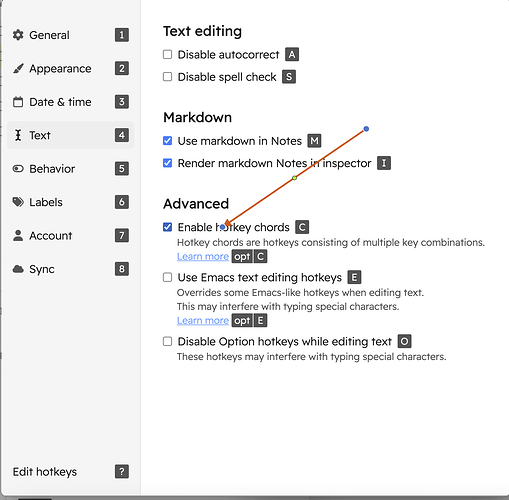Viewport: 509px width, 500px height.
Task: Uncheck Use markdown in Notes
Action: pyautogui.click(x=167, y=141)
